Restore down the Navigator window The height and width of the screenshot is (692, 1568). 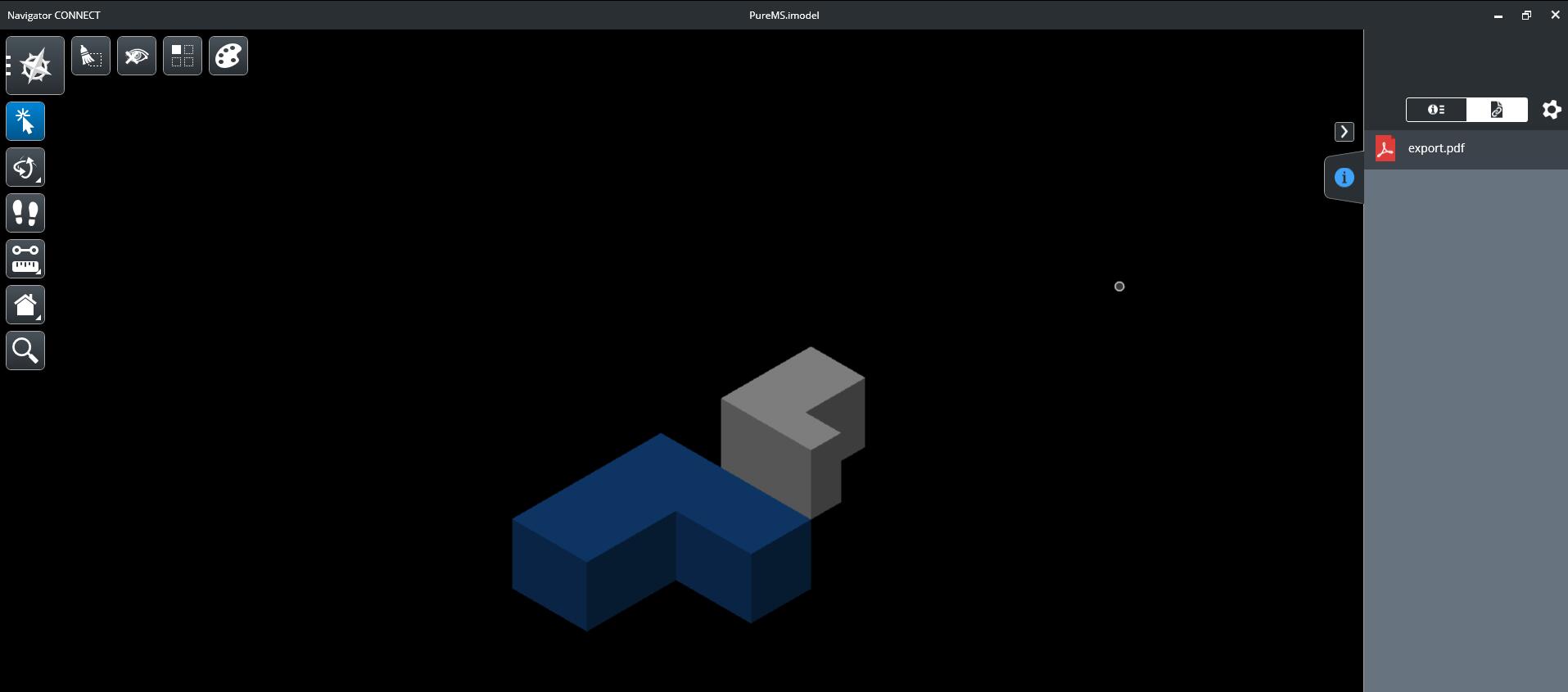coord(1526,16)
